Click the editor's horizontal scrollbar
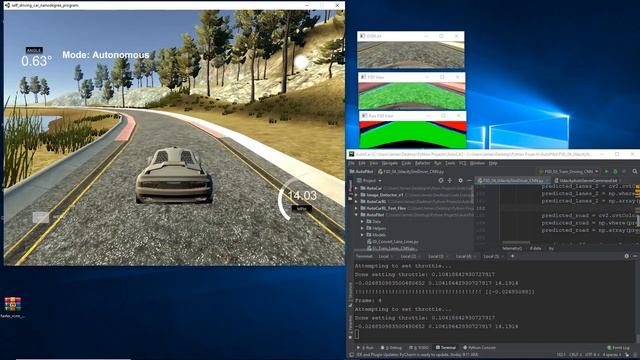The width and height of the screenshot is (640, 360). pos(516,242)
